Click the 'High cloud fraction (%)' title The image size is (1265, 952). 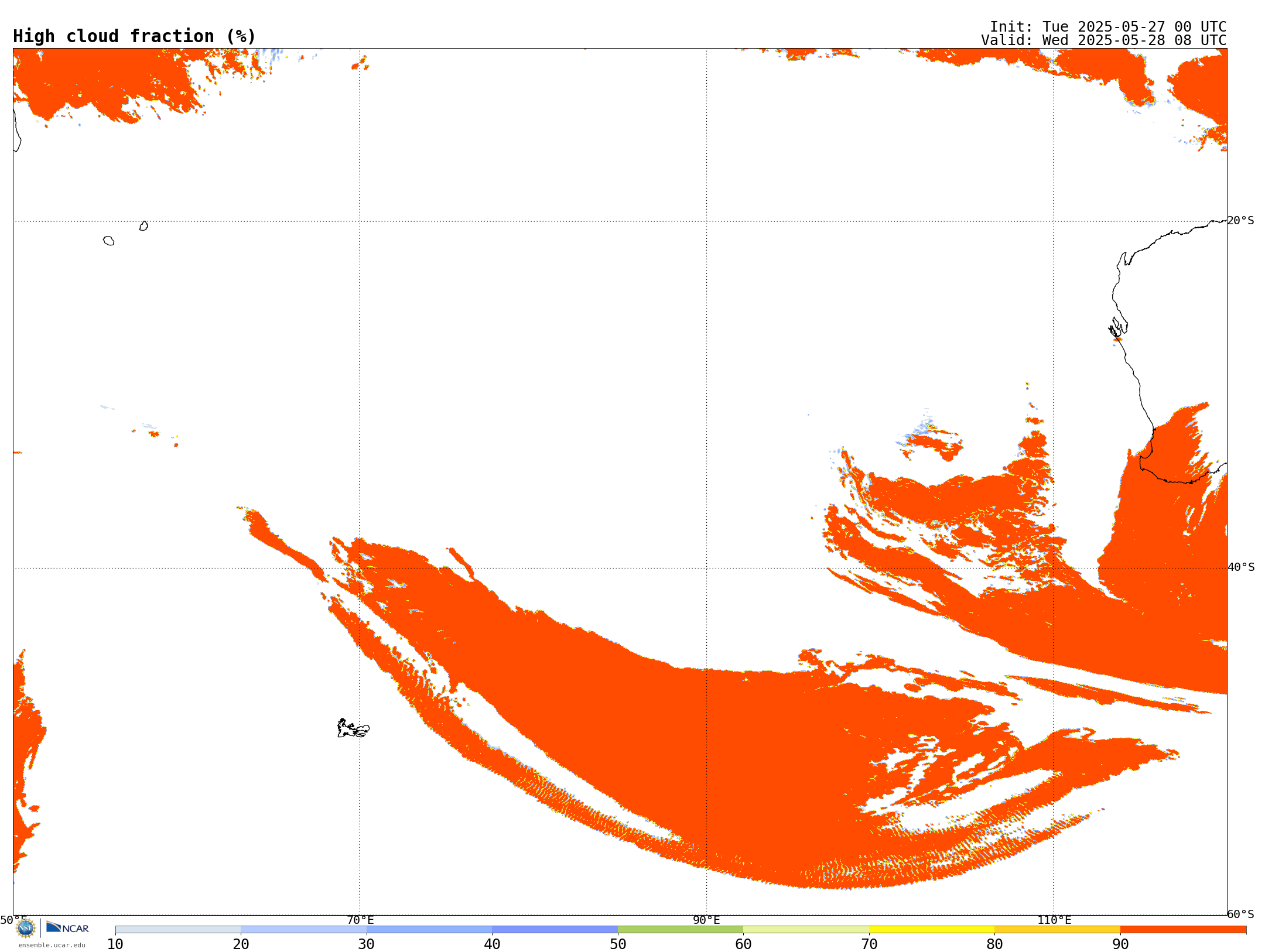[134, 36]
